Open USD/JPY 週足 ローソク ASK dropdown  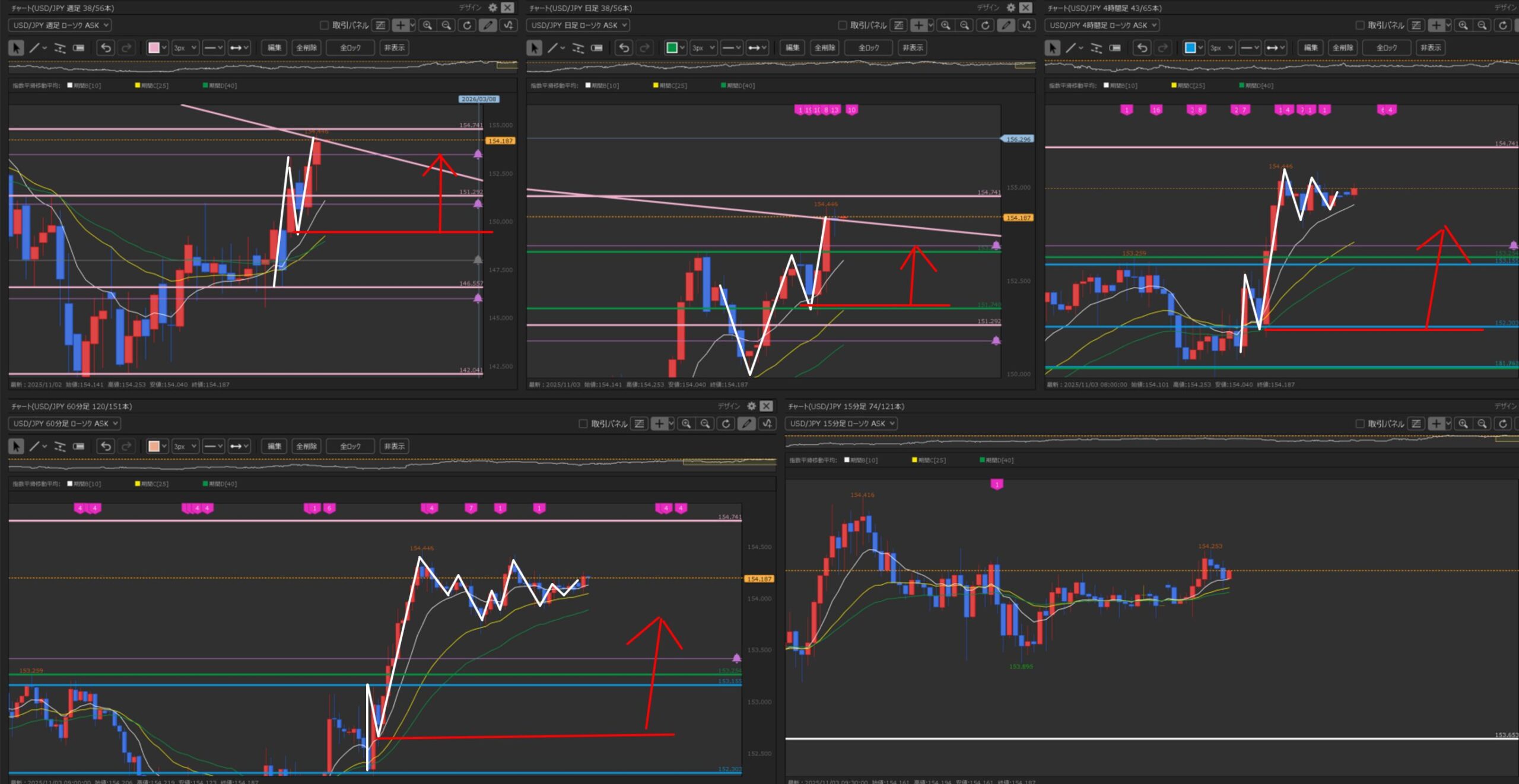(x=60, y=25)
